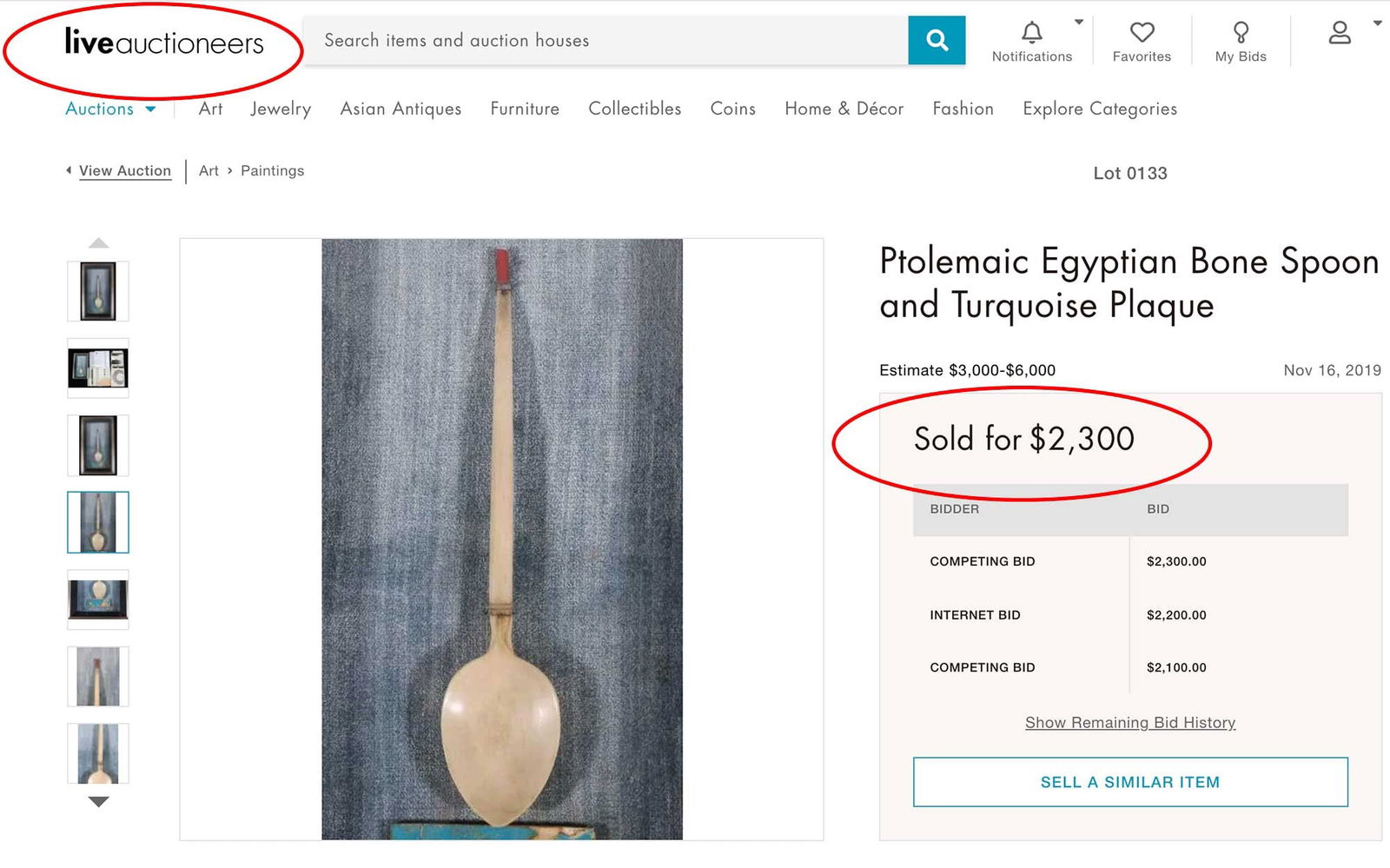Go back via View Auction link

coord(125,170)
